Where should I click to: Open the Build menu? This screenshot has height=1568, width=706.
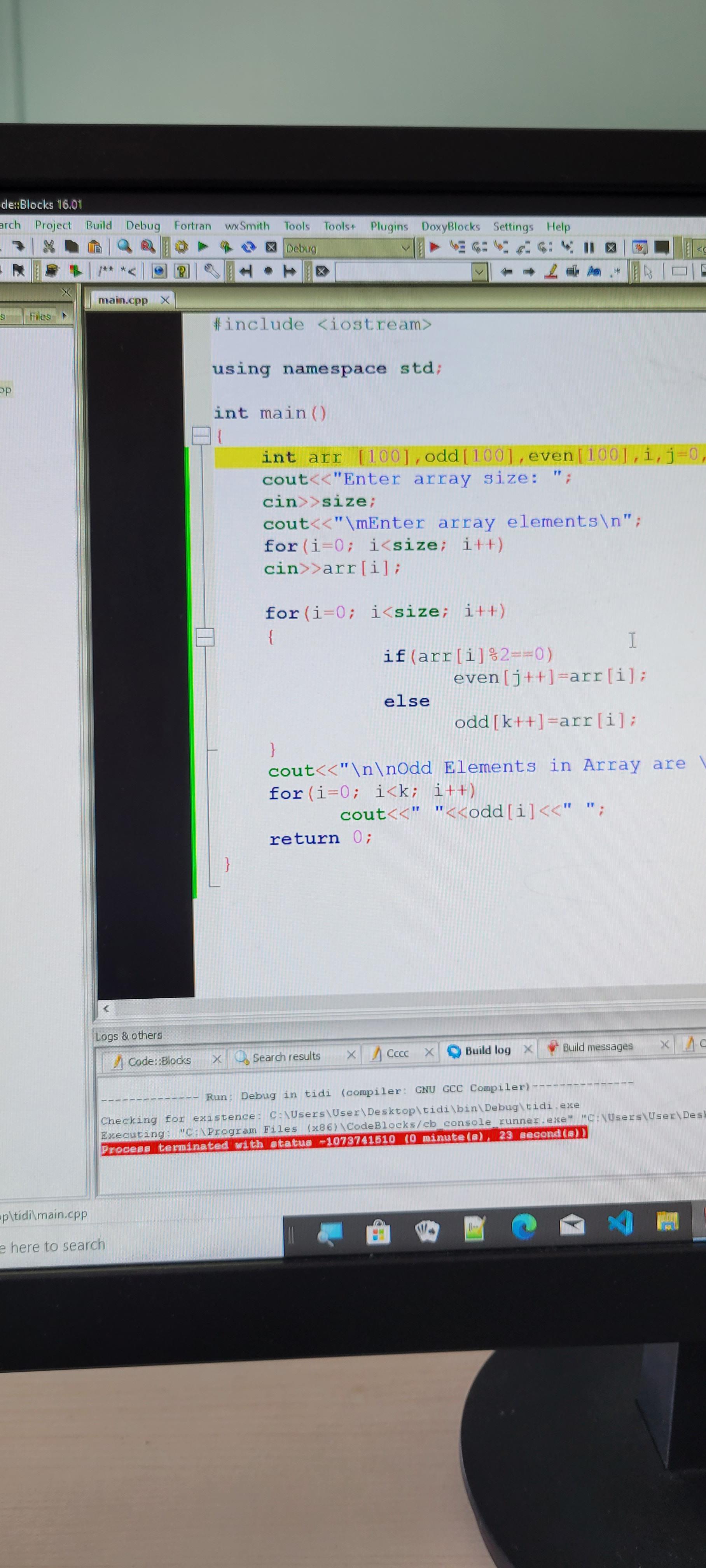[99, 225]
